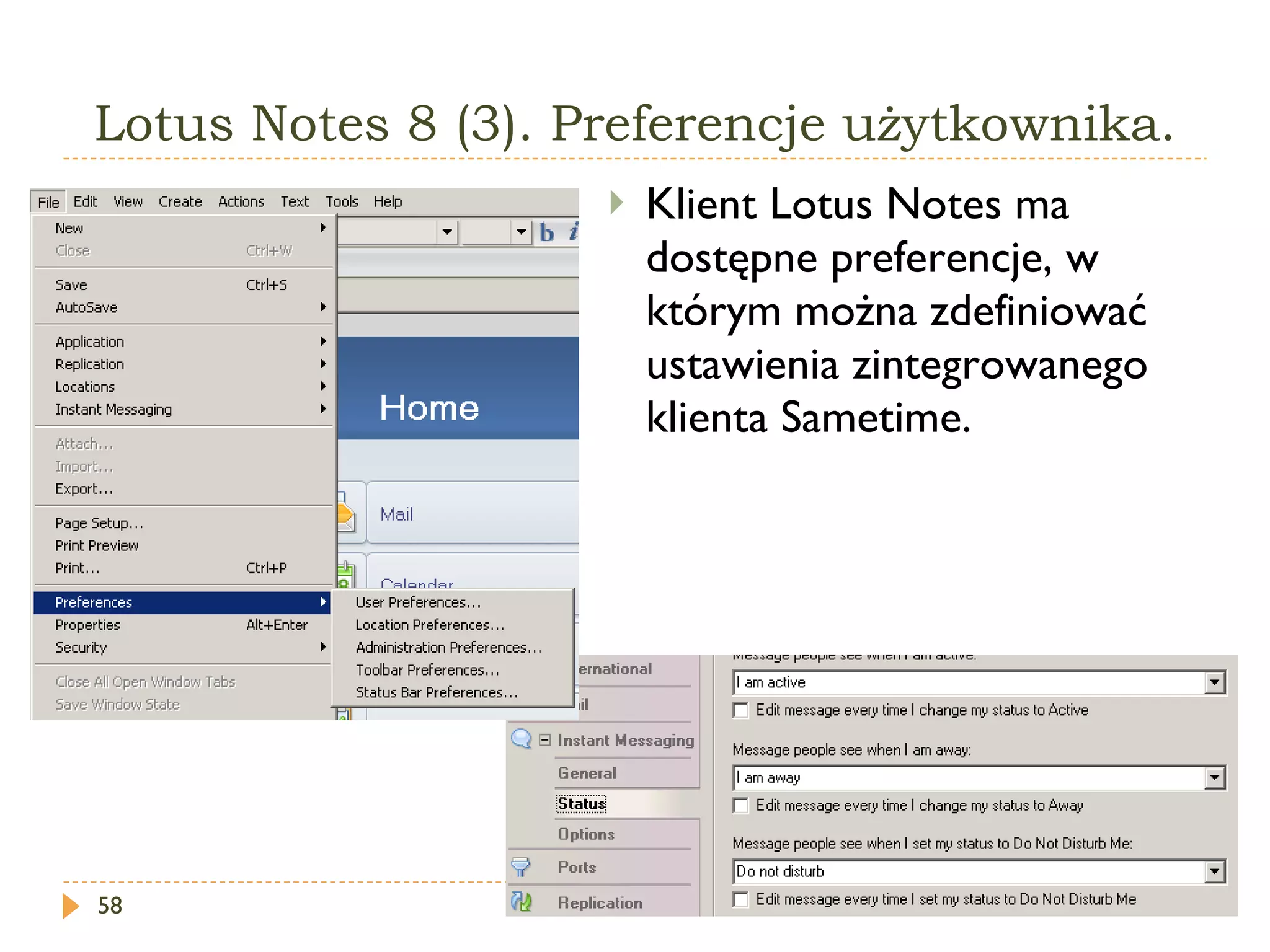Select Status under Instant Messaging preferences
Viewport: 1270px width, 952px height.
(581, 804)
